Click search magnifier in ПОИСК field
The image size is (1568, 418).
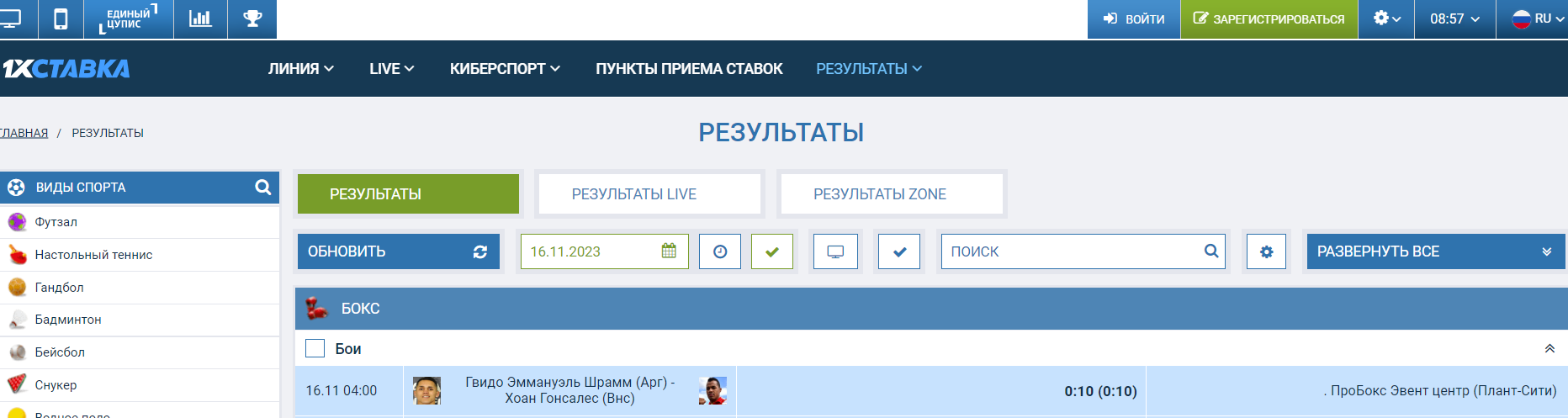pos(1211,251)
